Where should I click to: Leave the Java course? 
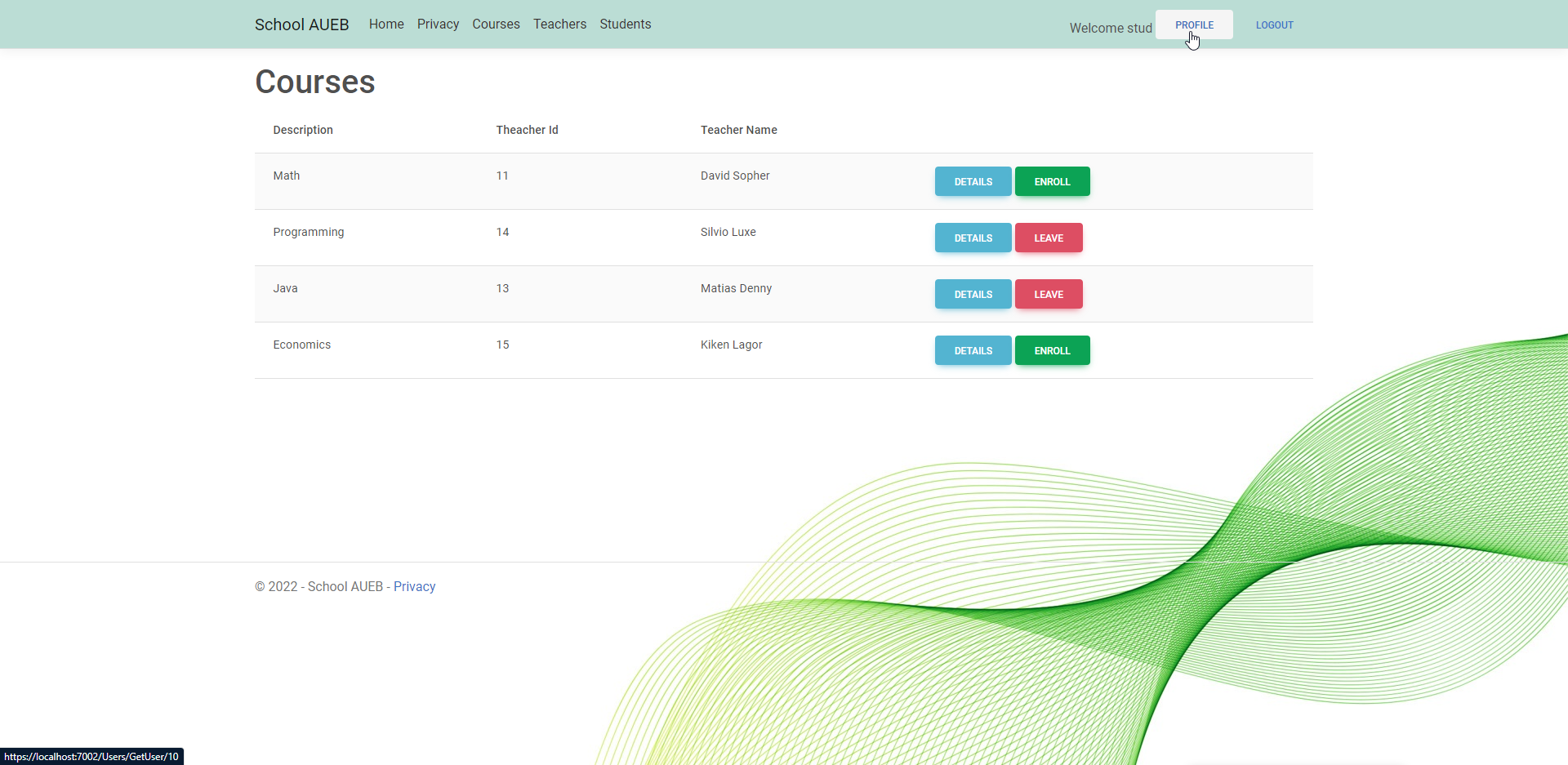[1049, 294]
